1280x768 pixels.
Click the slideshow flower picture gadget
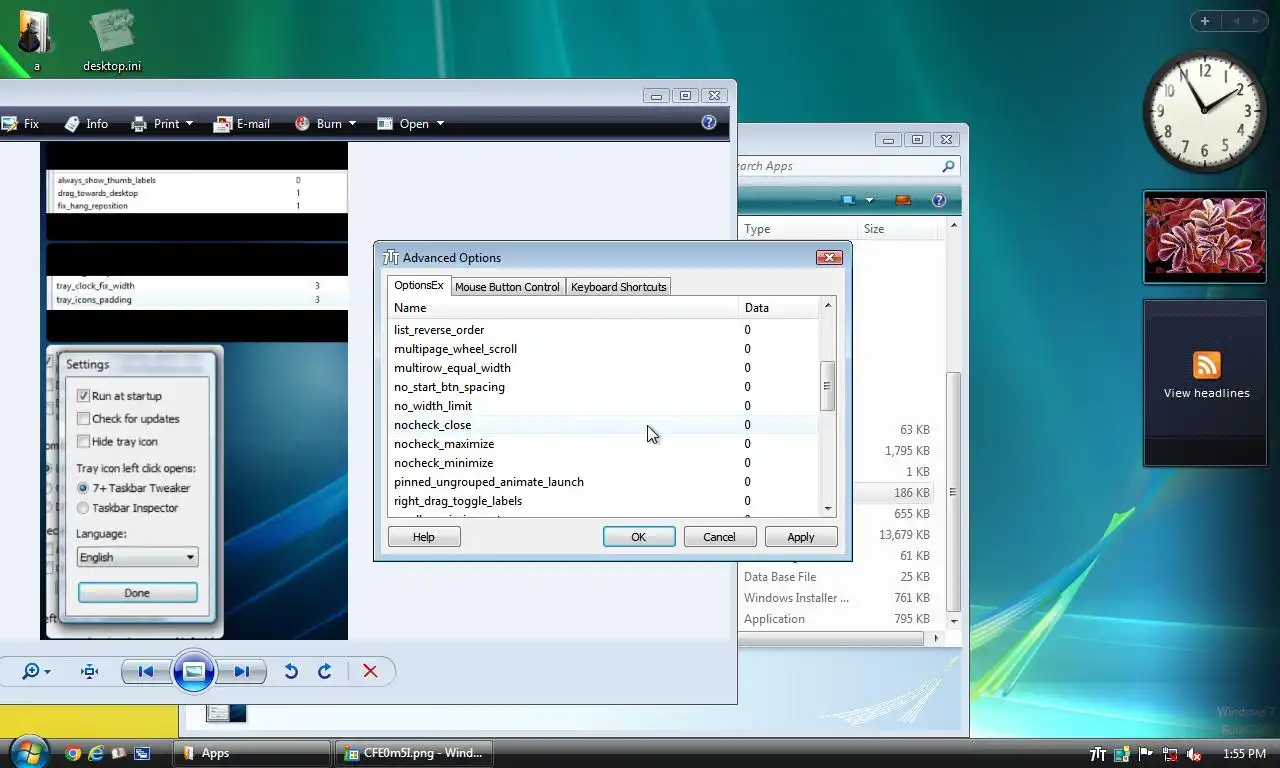(1205, 237)
